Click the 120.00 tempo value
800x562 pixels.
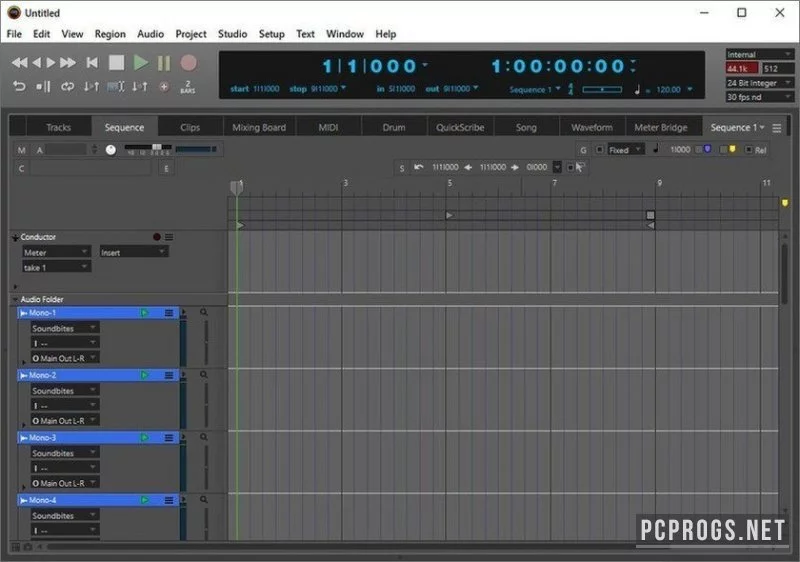668,89
